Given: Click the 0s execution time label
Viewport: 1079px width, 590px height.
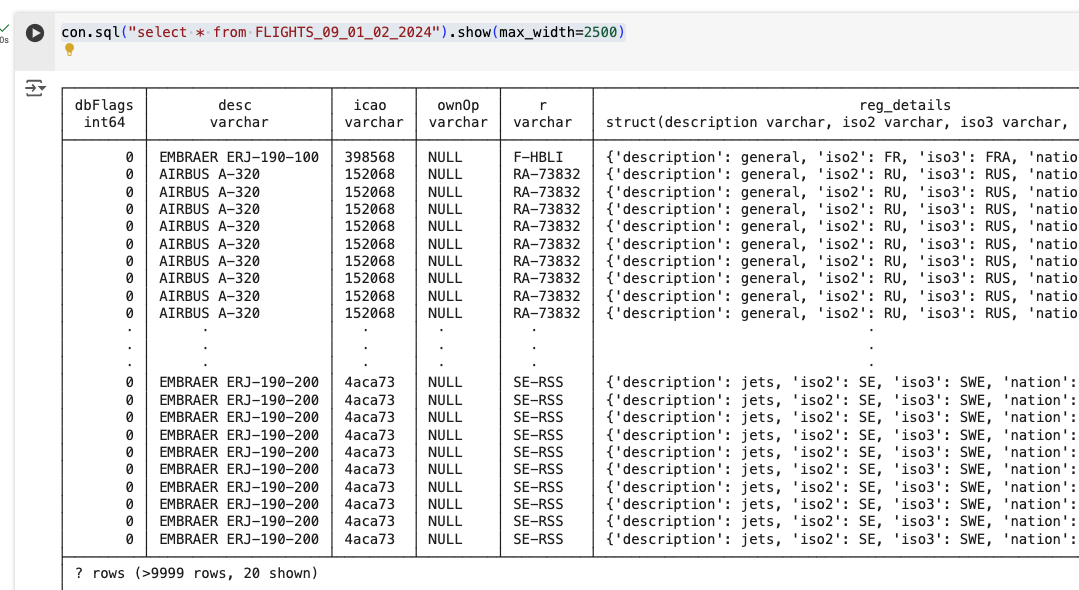Looking at the screenshot, I should pos(5,40).
